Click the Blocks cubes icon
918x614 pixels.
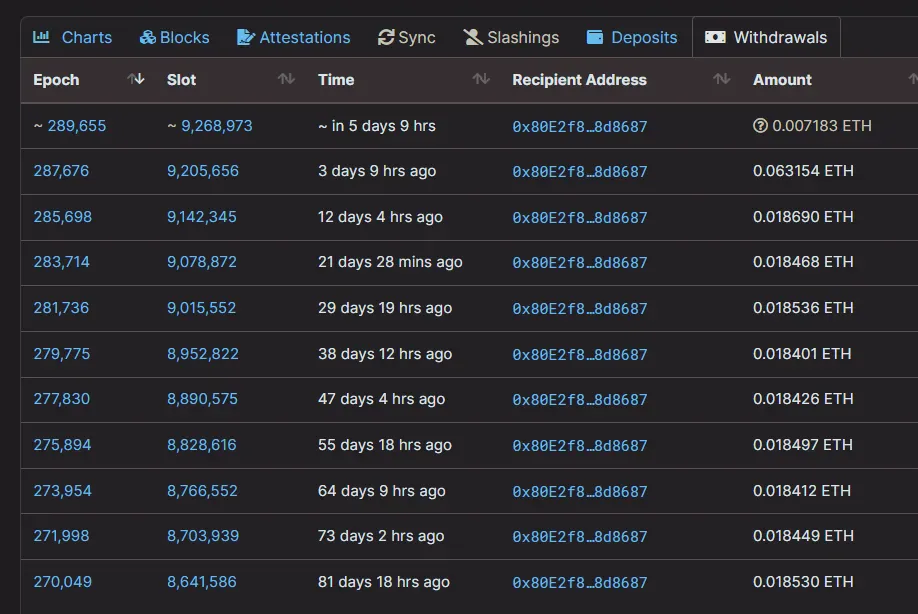(x=148, y=37)
